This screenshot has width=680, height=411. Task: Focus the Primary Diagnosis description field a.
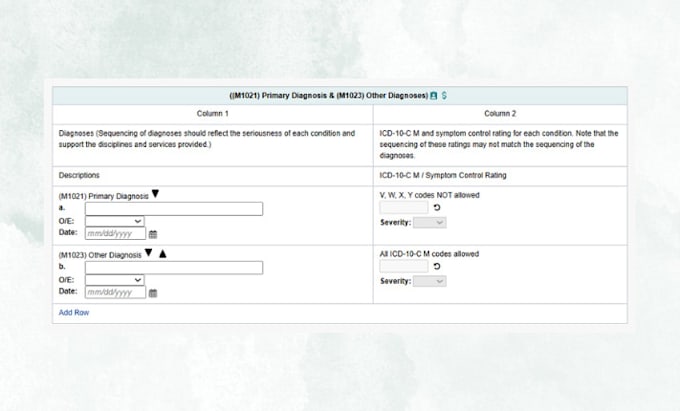[x=174, y=209]
